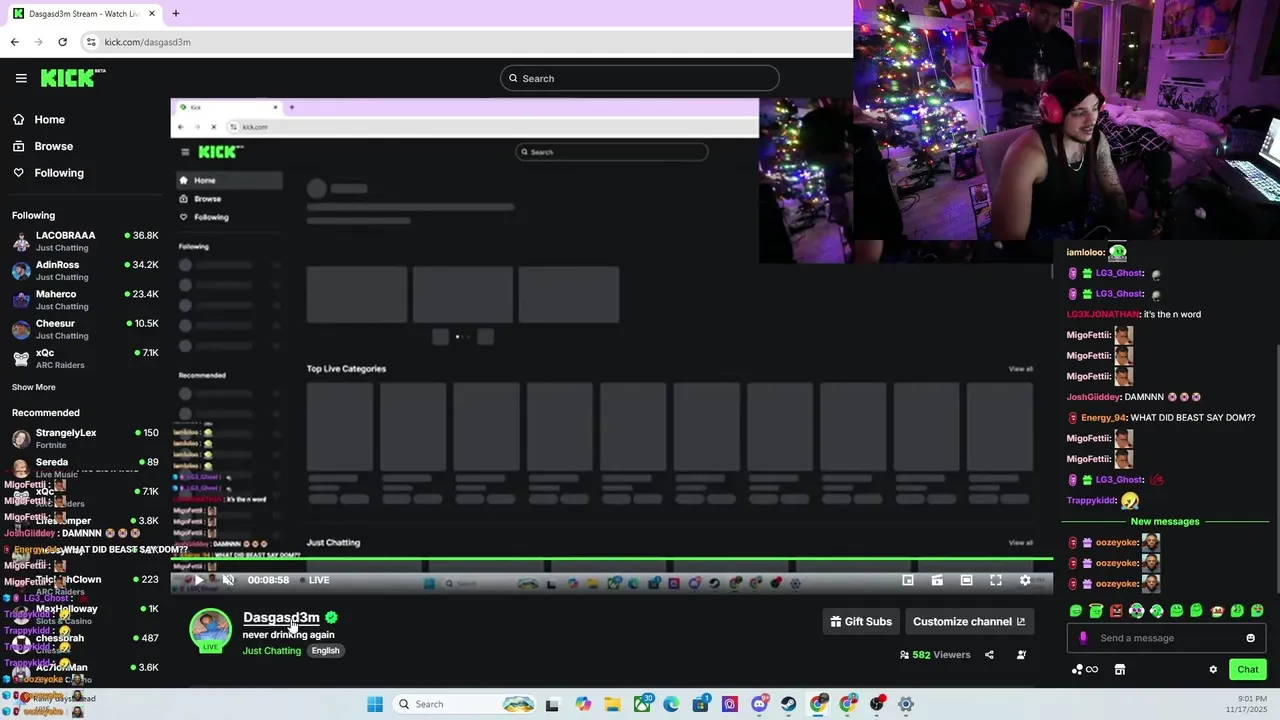This screenshot has width=1280, height=720.
Task: Click the channel points icon below the chat box
Action: [1085, 669]
